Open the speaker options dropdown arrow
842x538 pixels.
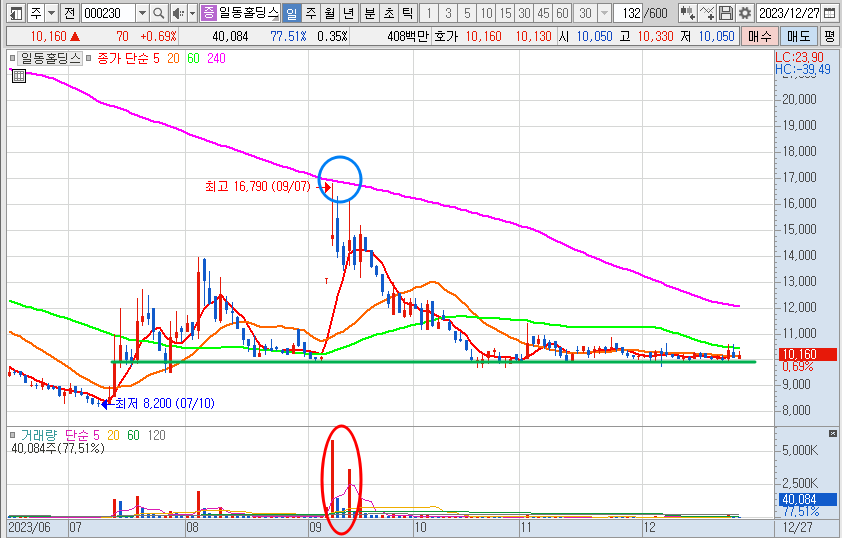[x=192, y=13]
